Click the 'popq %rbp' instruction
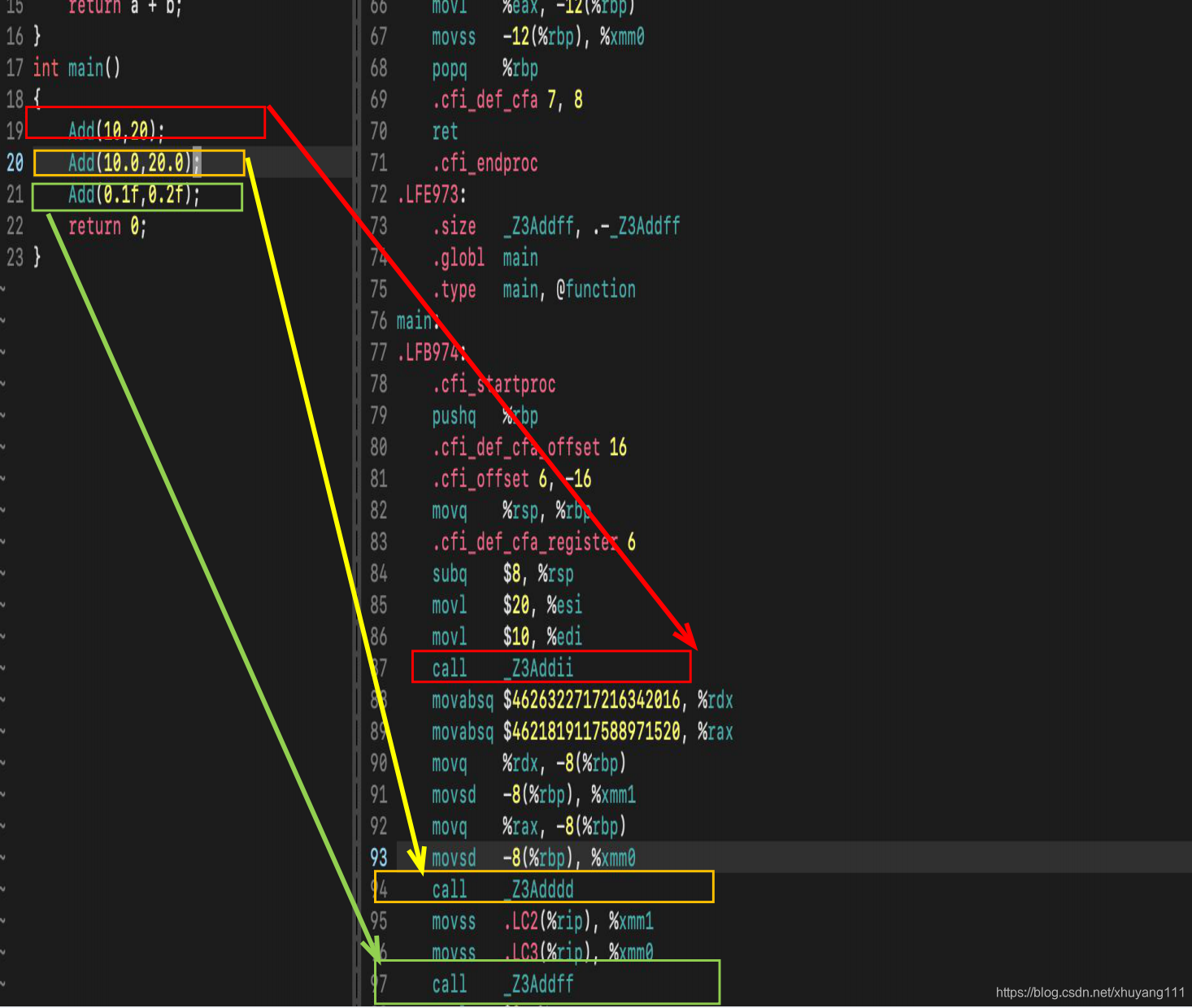 (x=485, y=68)
